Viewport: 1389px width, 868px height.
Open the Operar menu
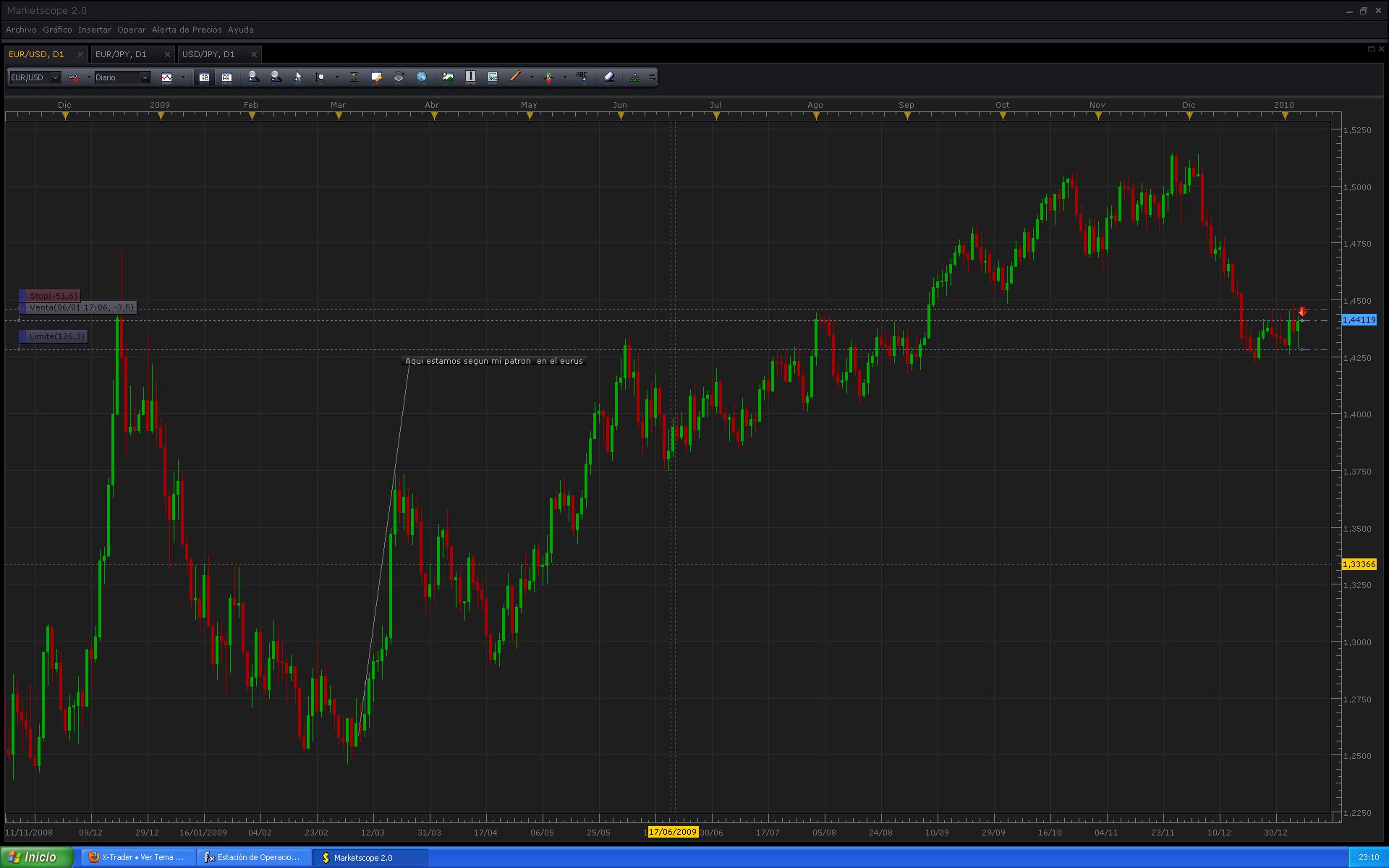(x=131, y=30)
